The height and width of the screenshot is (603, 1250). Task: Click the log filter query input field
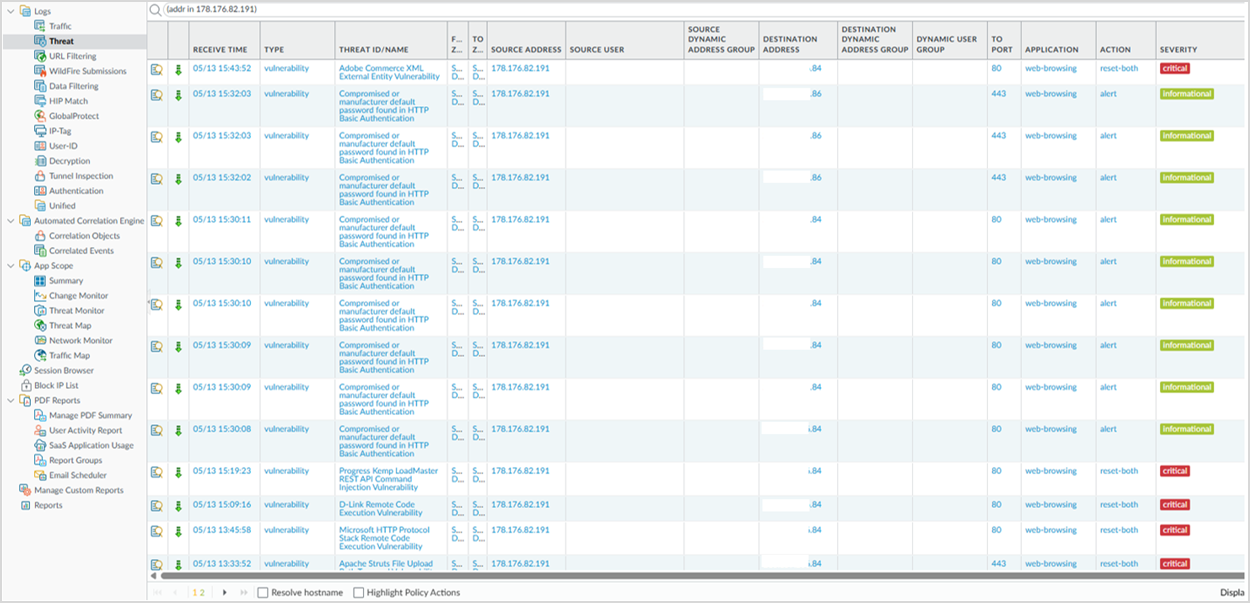tap(600, 10)
